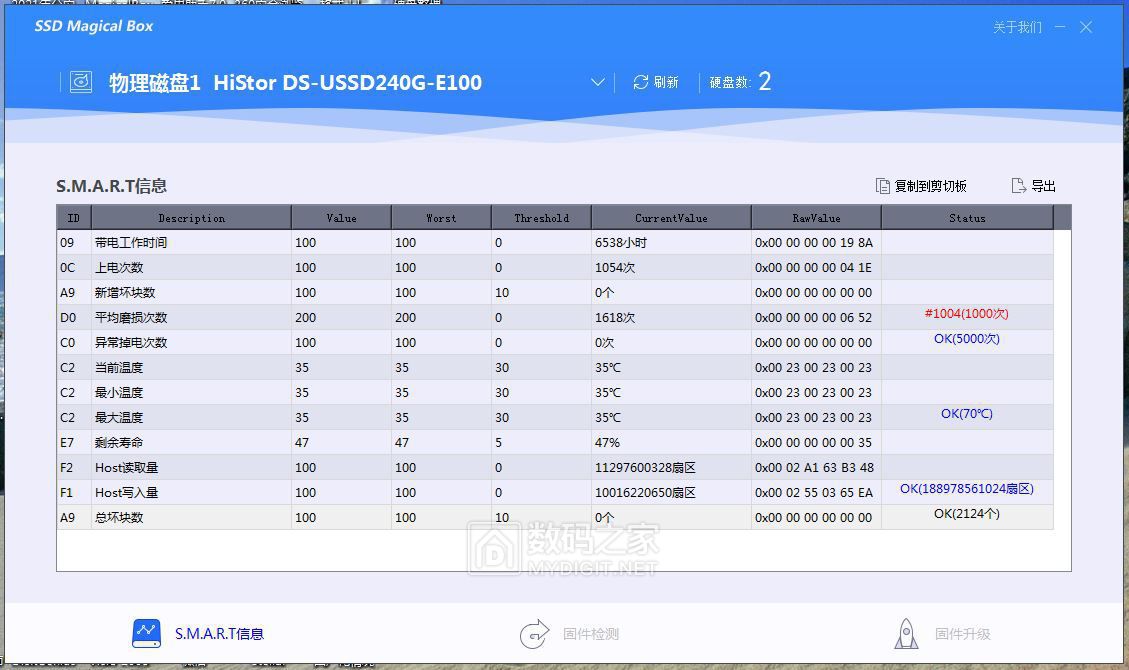Click the S.M.A.R.T信息 chart icon
This screenshot has width=1129, height=670.
tap(146, 633)
